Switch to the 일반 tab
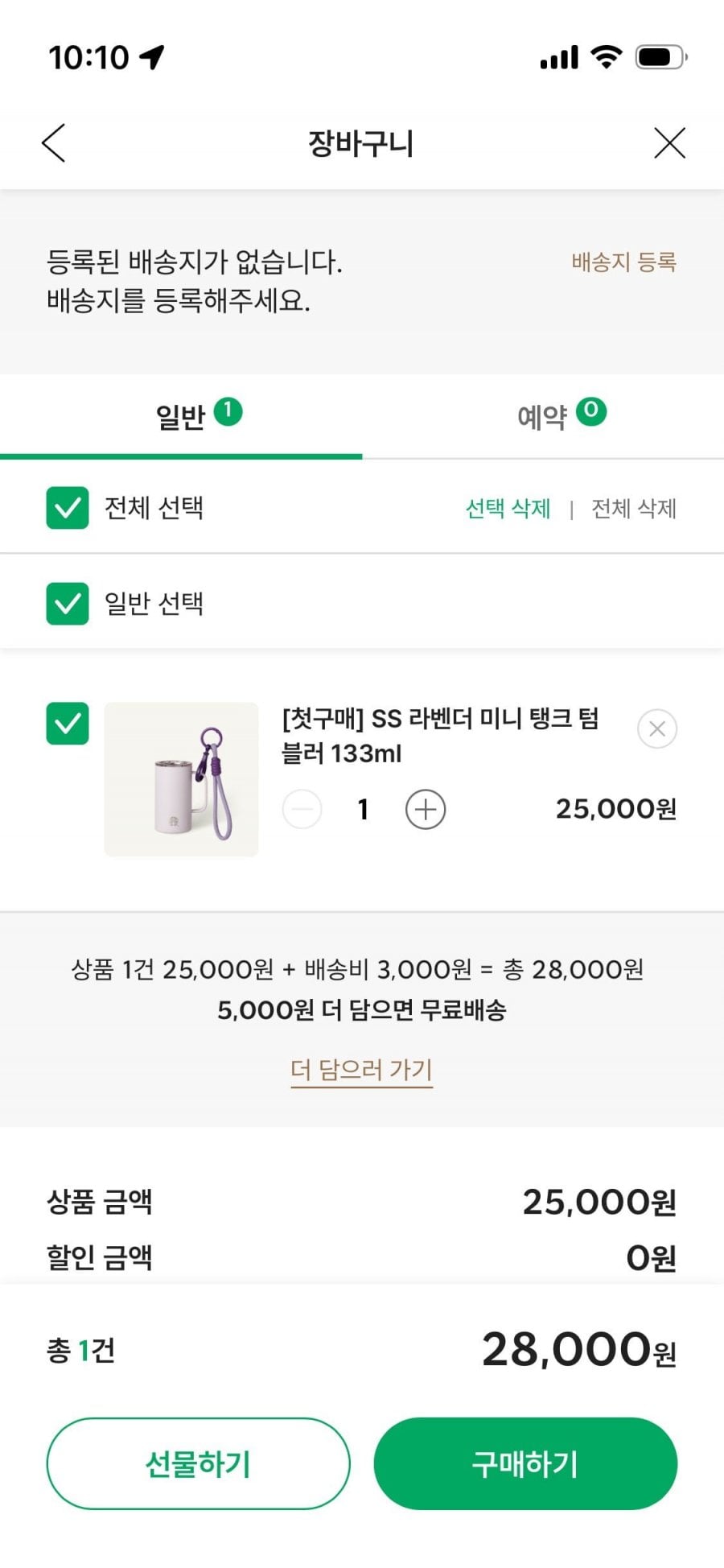 coord(181,417)
